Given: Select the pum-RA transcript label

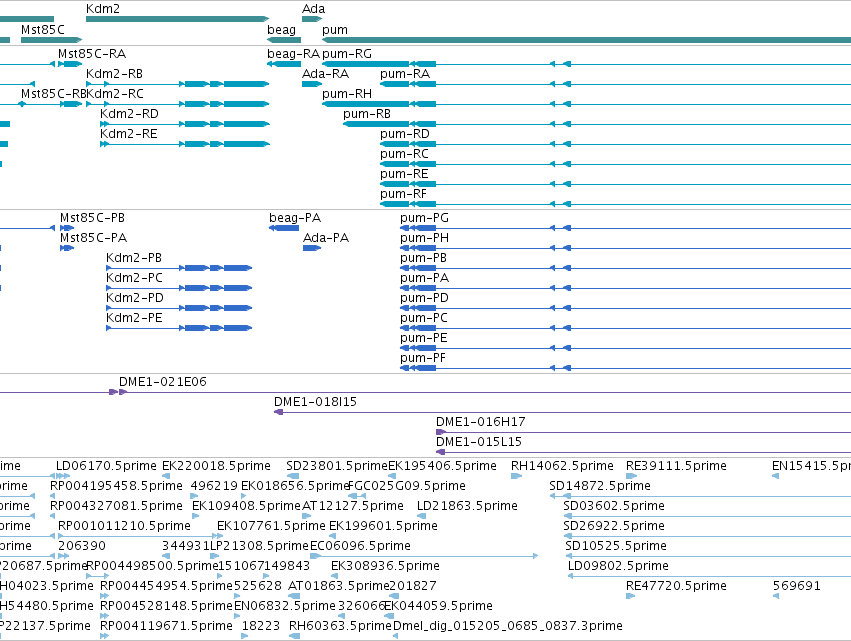Looking at the screenshot, I should coord(405,74).
